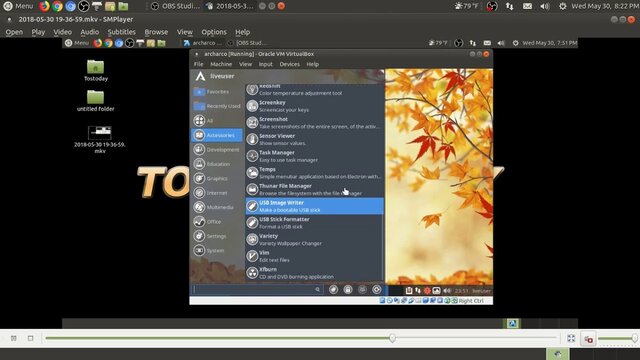Click the OBS recording tray icon

492,6
